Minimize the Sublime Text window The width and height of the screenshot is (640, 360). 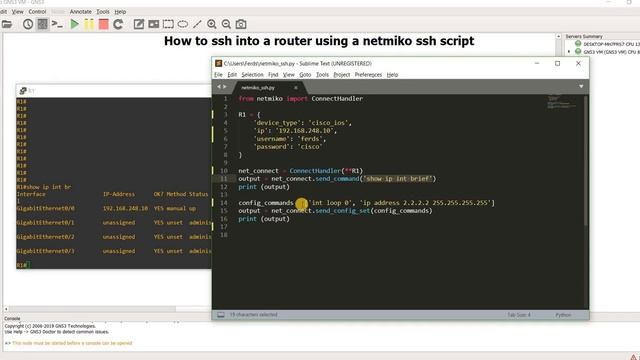537,63
